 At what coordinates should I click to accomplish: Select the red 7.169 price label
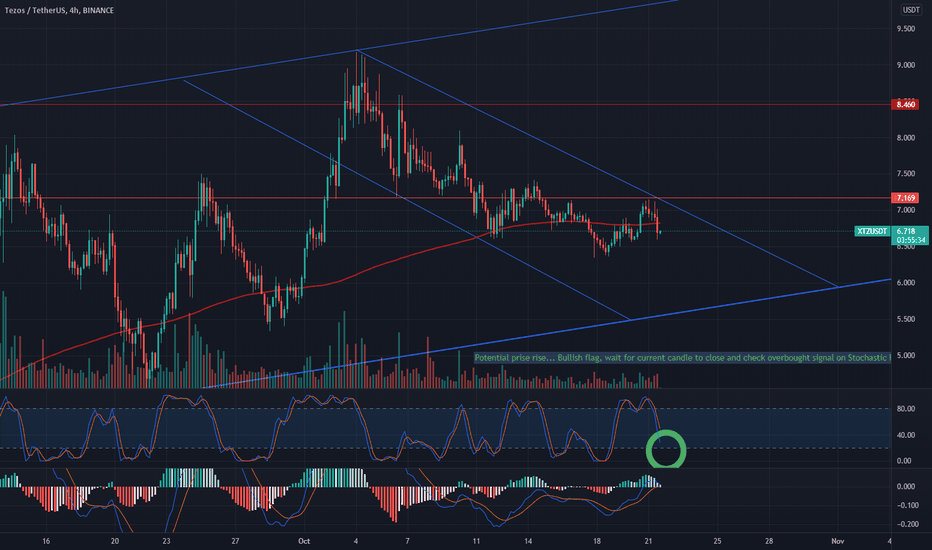click(x=905, y=197)
